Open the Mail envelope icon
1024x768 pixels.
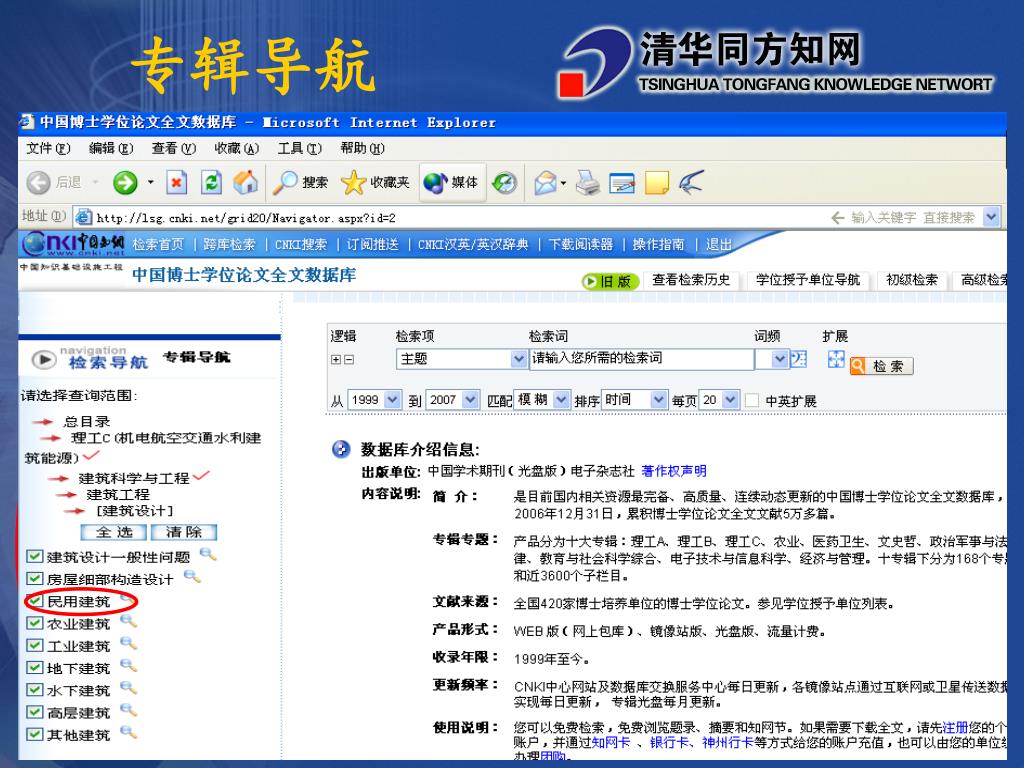545,182
